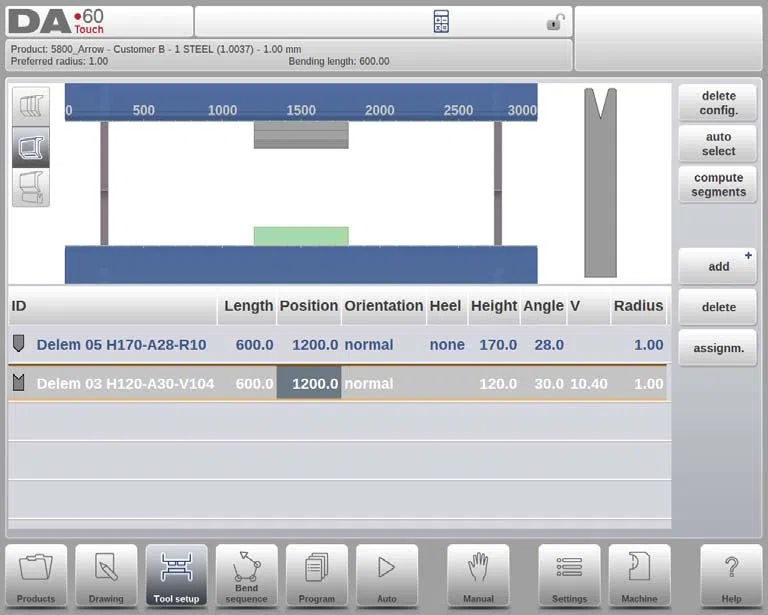Open the Products folder tab
The width and height of the screenshot is (768, 615).
coord(36,576)
